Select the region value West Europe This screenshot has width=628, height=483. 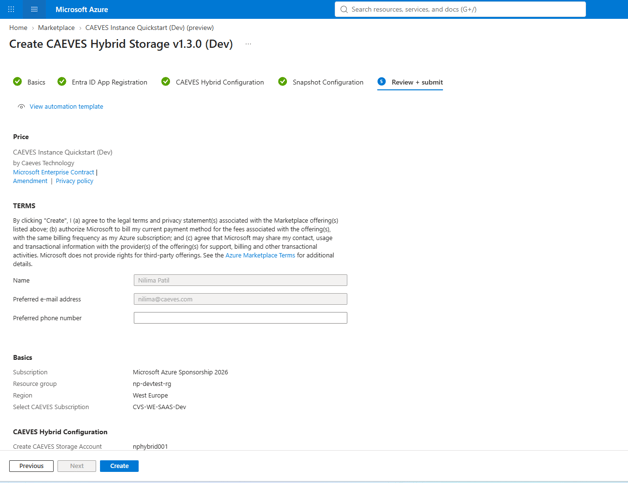(x=150, y=395)
